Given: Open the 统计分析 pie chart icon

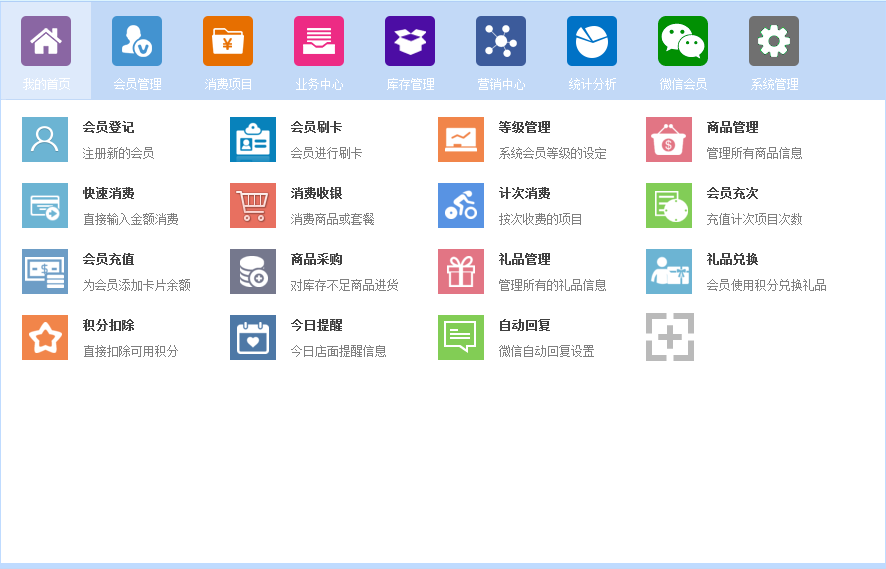Looking at the screenshot, I should tap(592, 41).
